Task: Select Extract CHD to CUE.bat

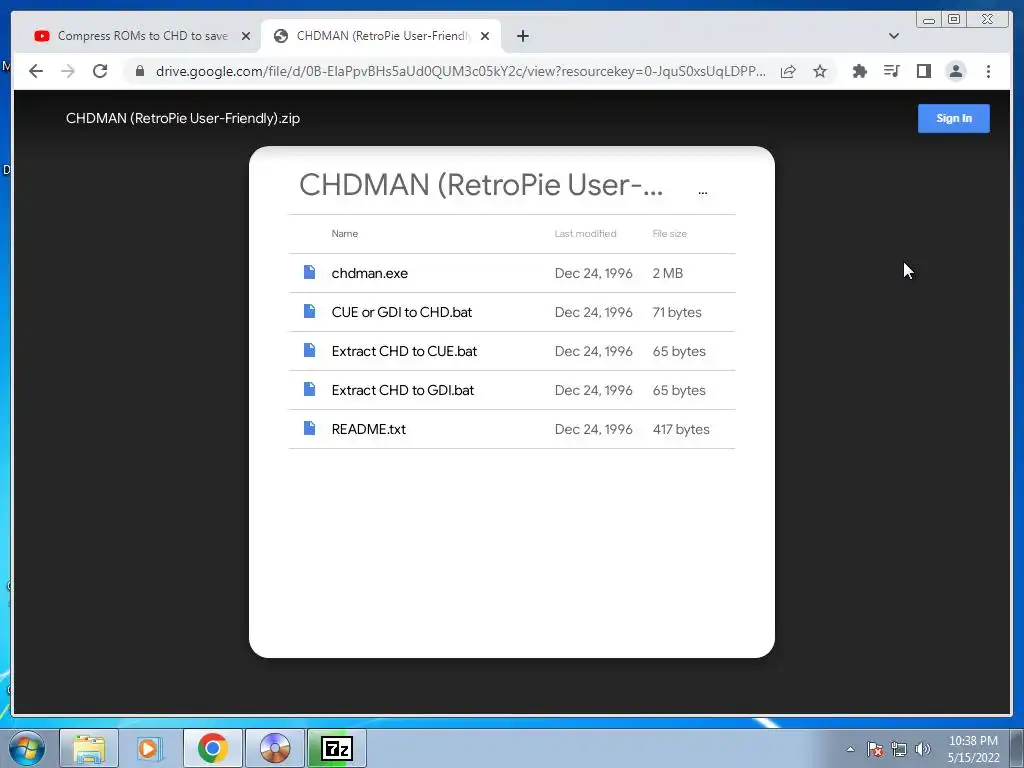Action: pos(404,351)
